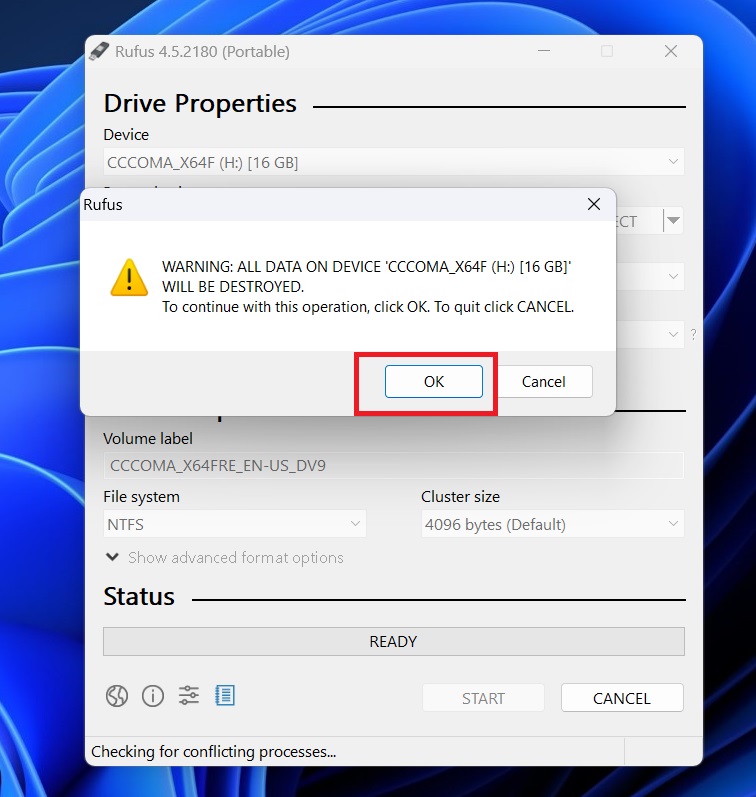Click the START button
Image resolution: width=756 pixels, height=797 pixels.
coord(483,698)
